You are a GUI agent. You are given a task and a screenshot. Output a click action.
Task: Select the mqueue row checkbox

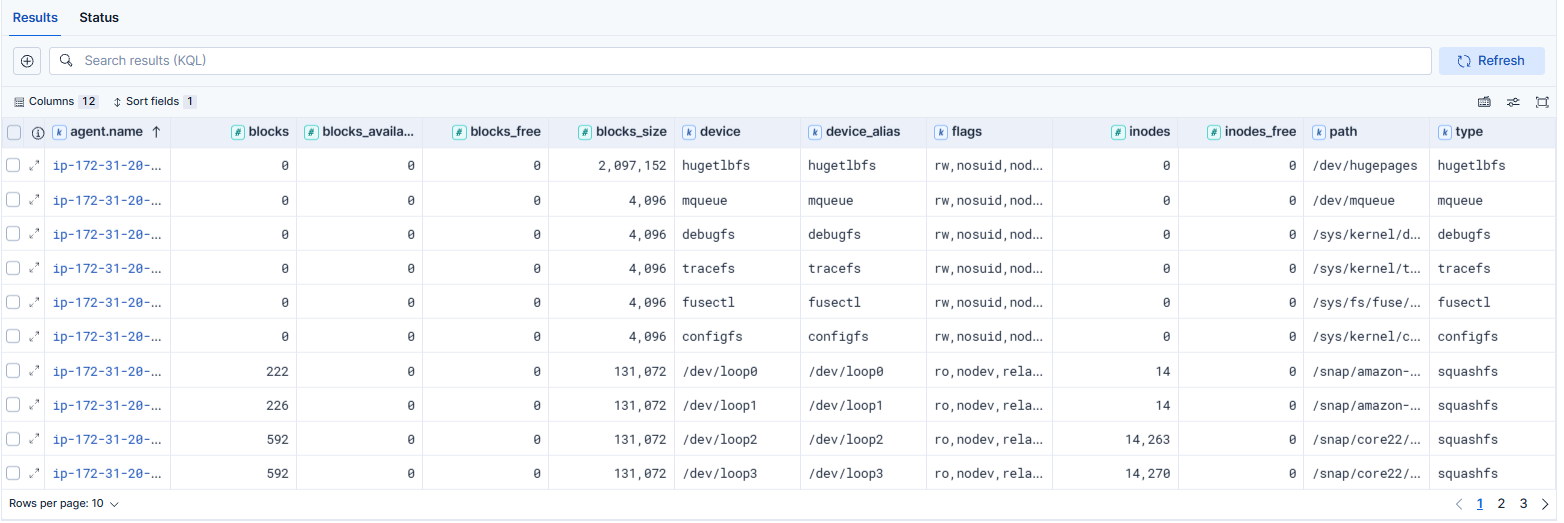coord(14,199)
